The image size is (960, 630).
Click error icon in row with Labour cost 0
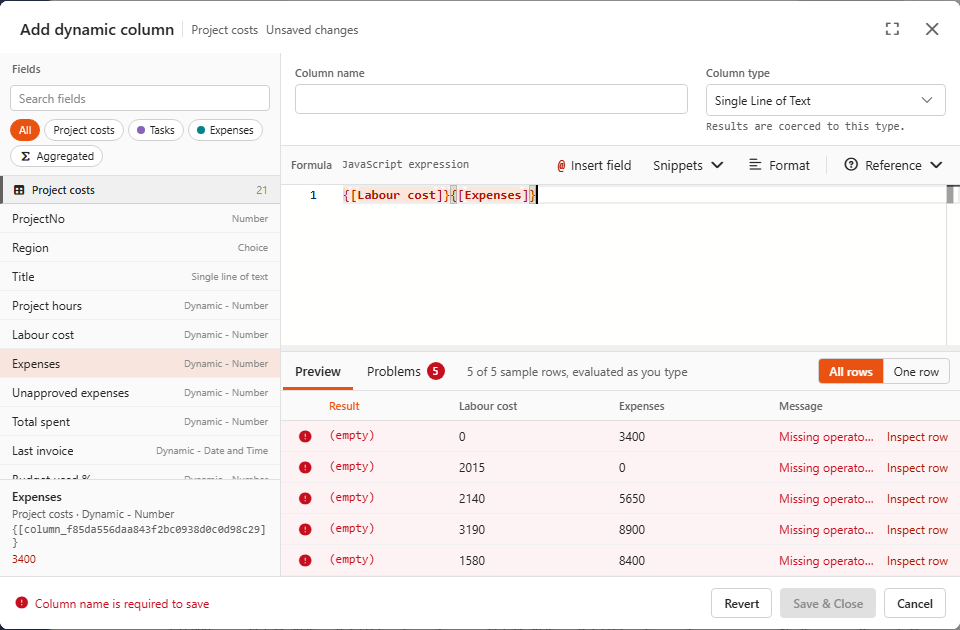click(x=305, y=437)
